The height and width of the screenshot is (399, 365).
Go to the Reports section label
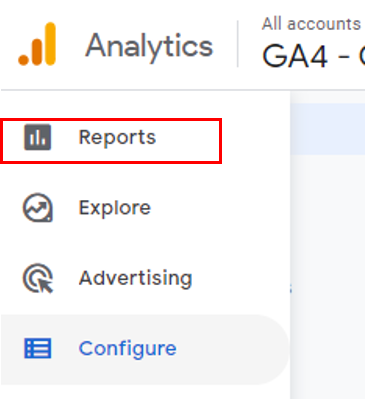point(117,137)
